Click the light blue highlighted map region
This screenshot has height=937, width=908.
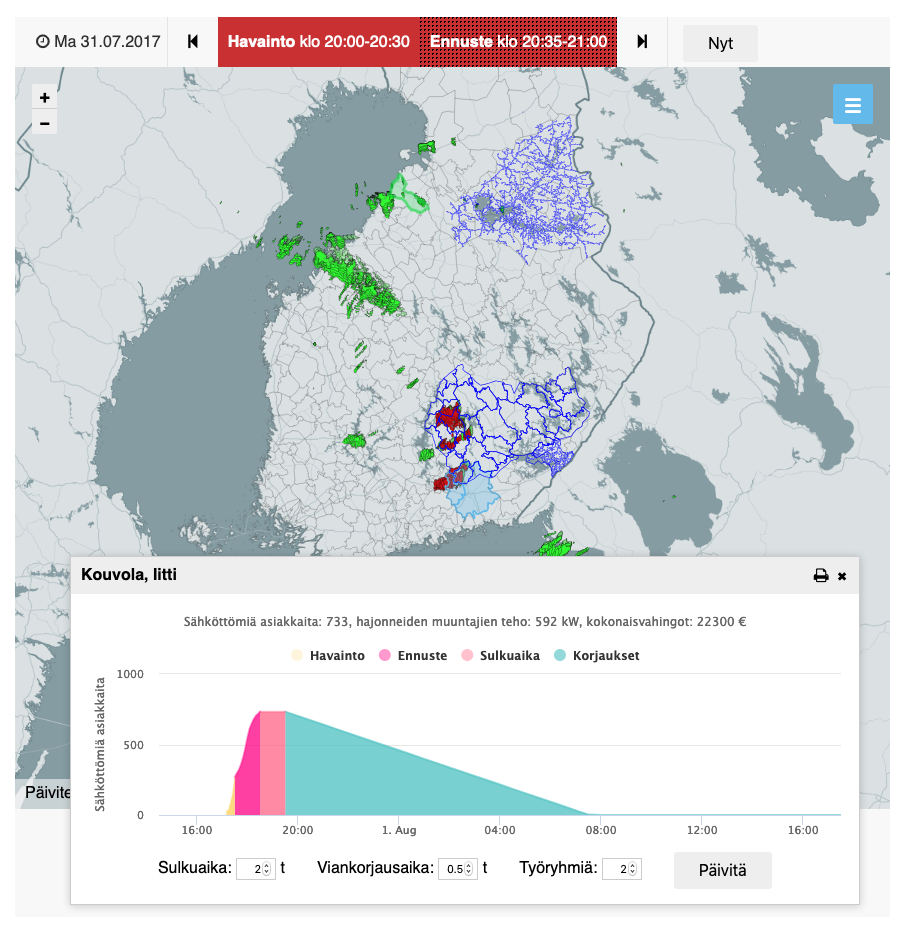[474, 497]
